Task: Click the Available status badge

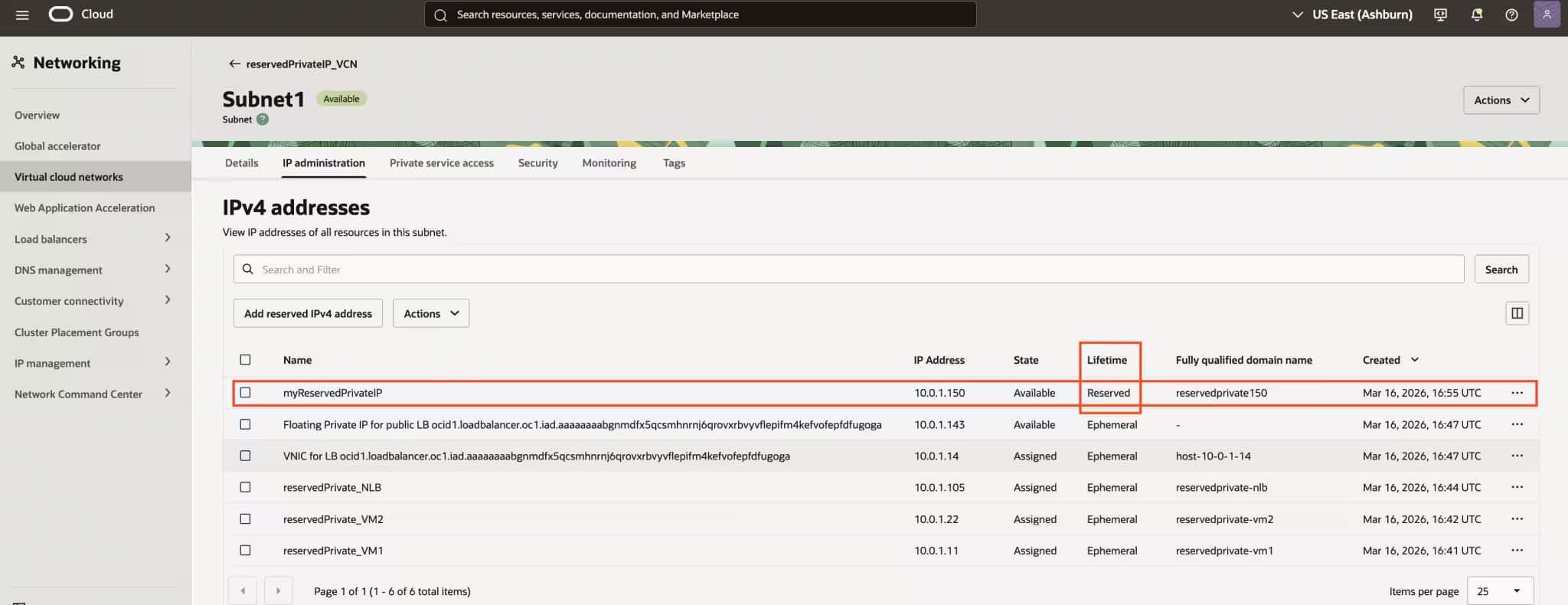Action: (341, 99)
